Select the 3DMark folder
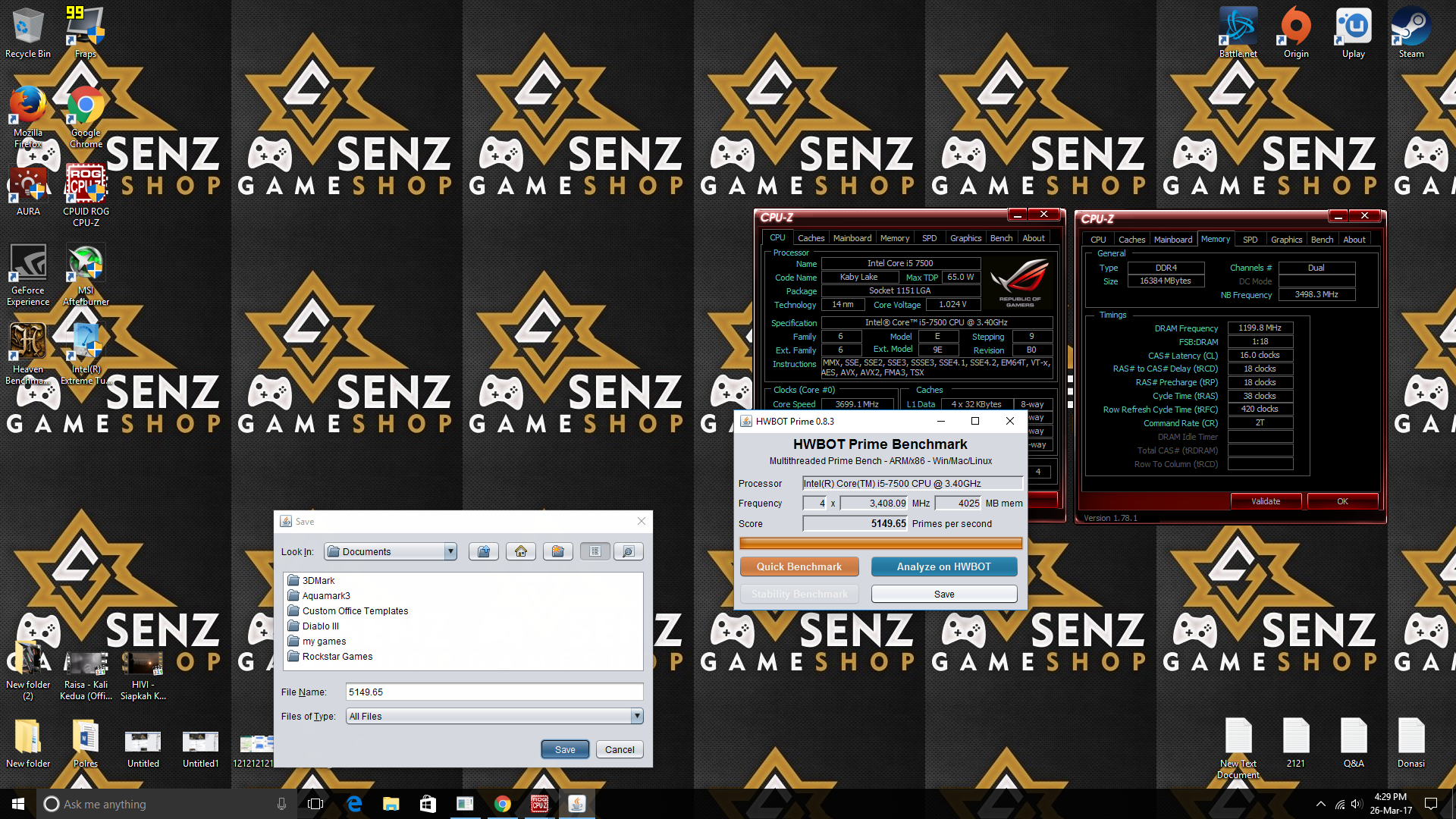The width and height of the screenshot is (1456, 819). click(x=311, y=580)
